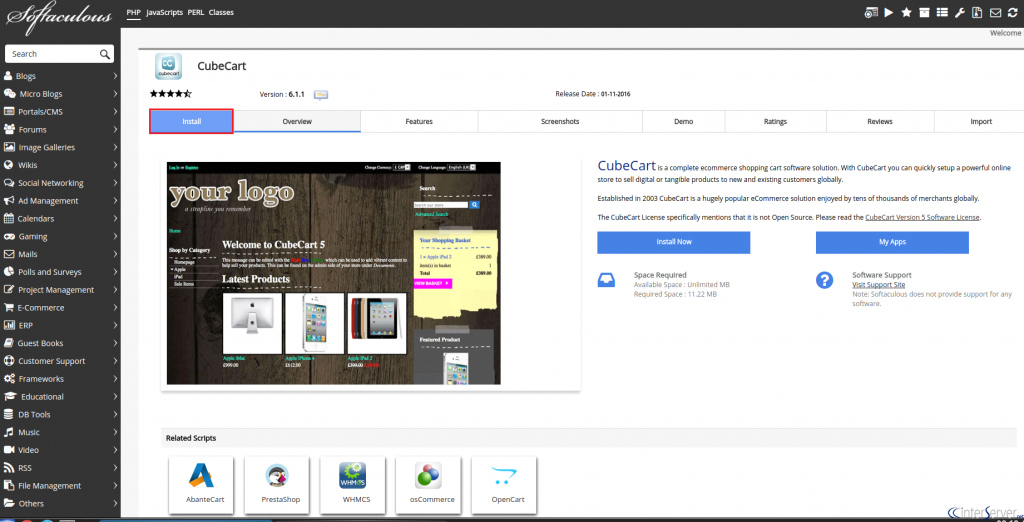Click the CubeCart storefront screenshot preview
Viewport: 1024px width, 522px height.
(x=334, y=273)
